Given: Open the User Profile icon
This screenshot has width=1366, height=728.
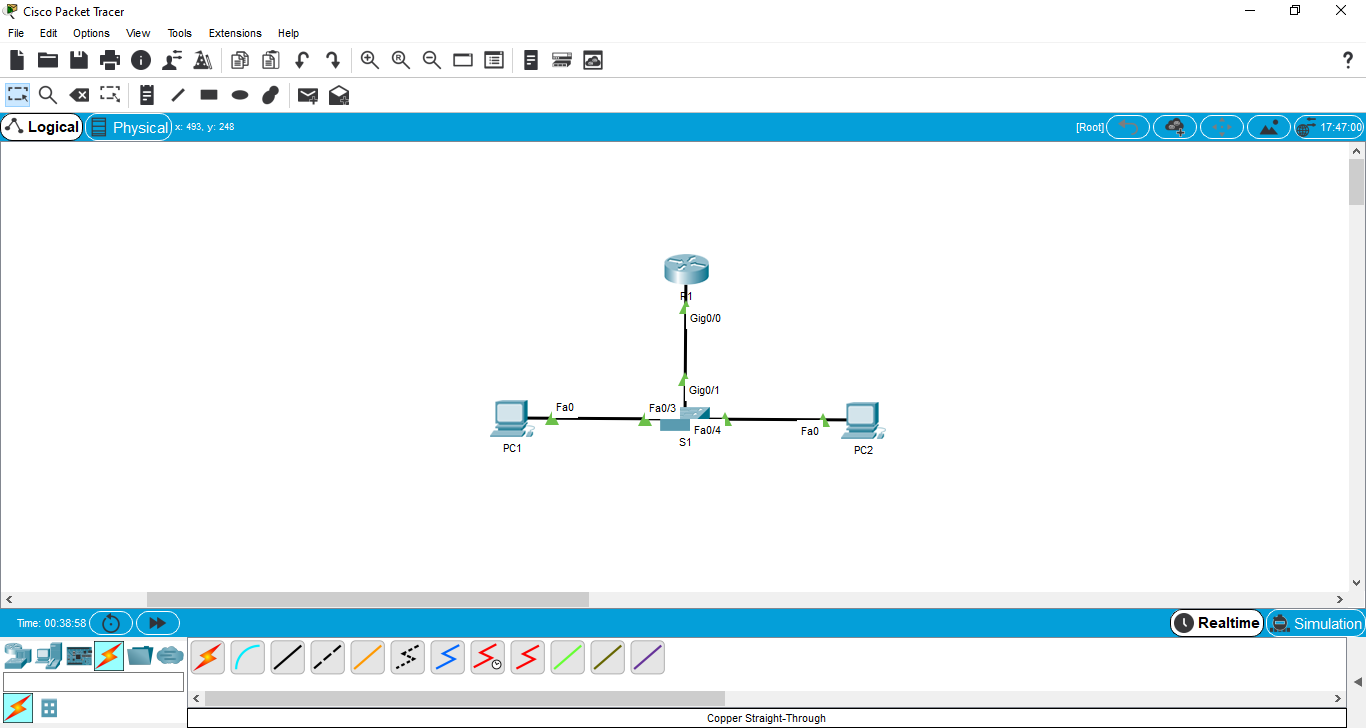Looking at the screenshot, I should click(172, 60).
